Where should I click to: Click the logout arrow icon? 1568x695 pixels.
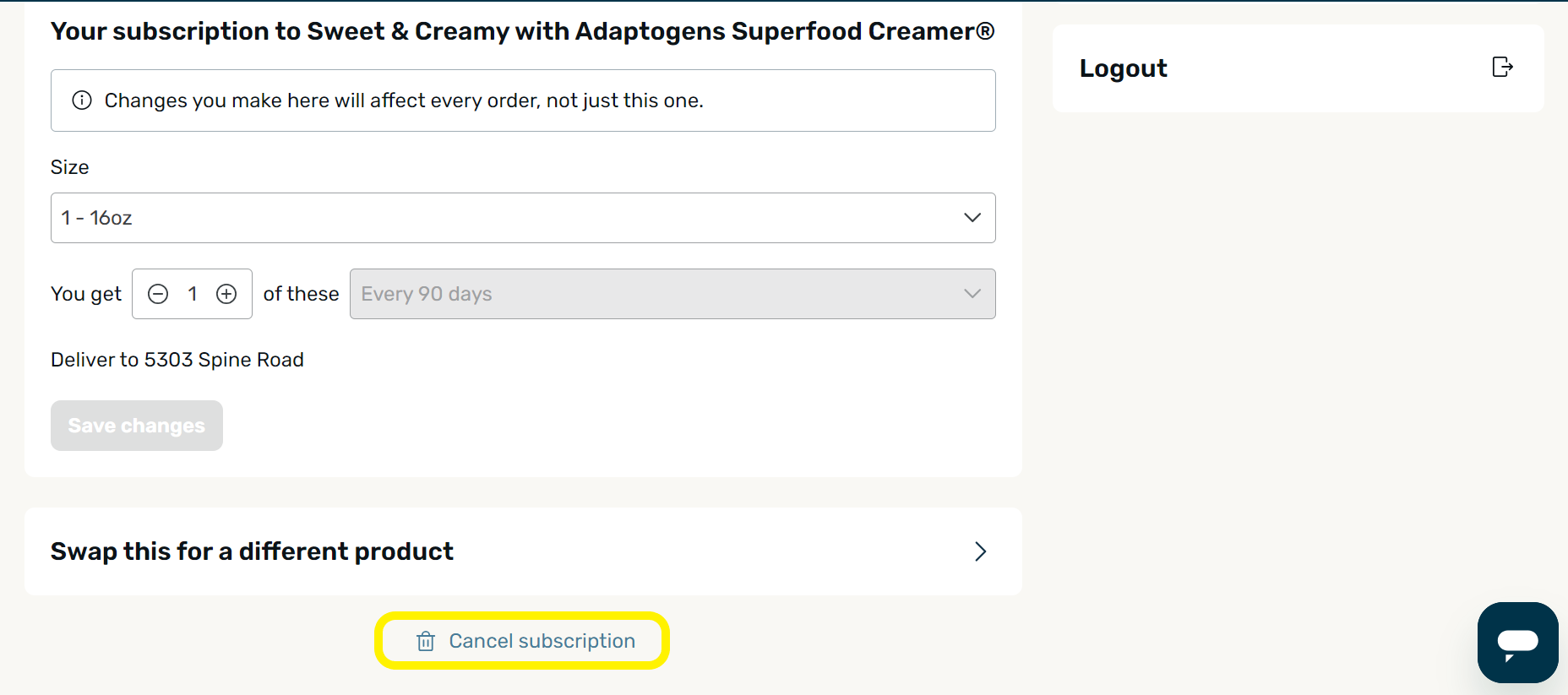[1502, 67]
